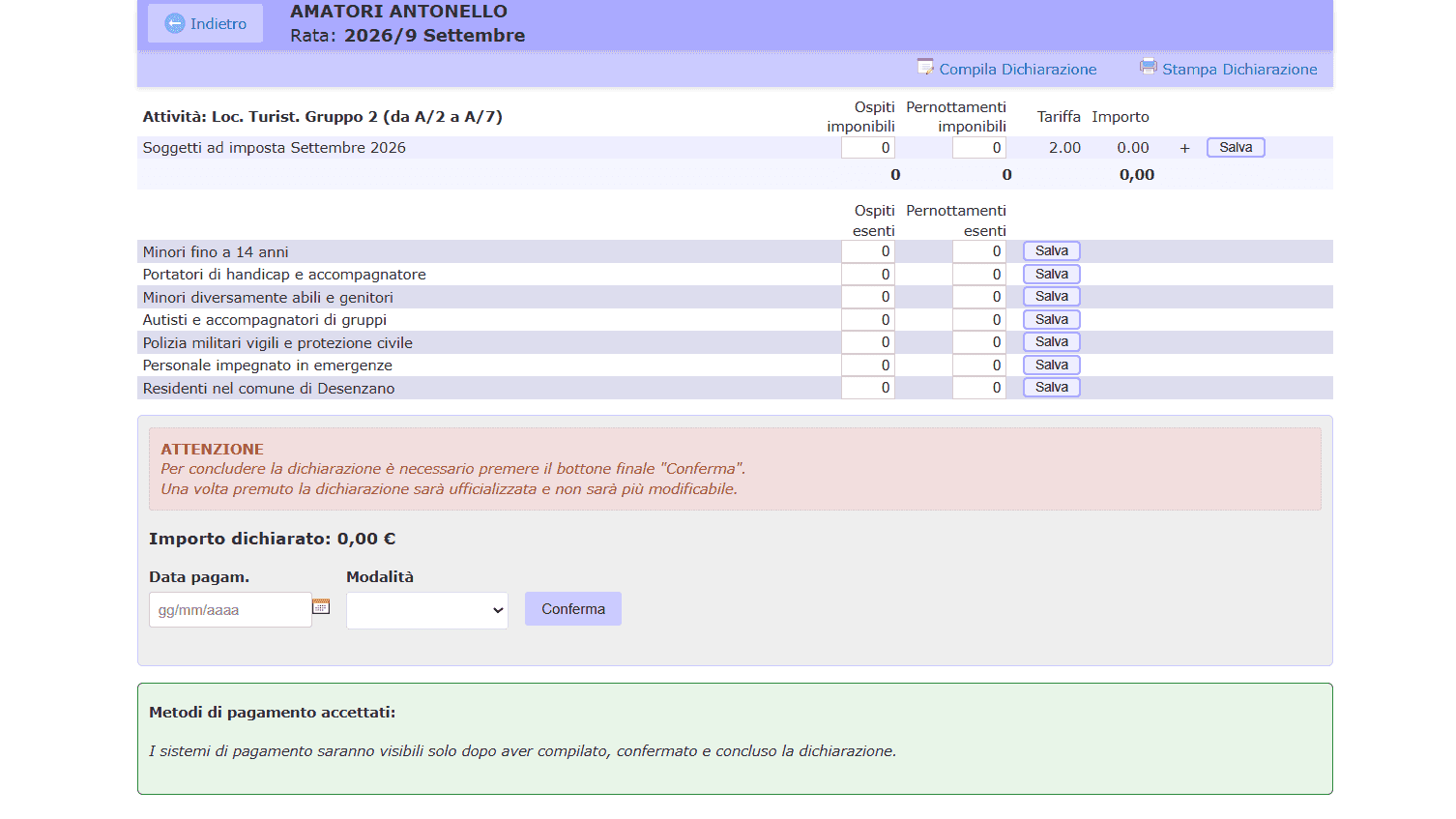This screenshot has height=819, width=1456.
Task: Click the Compila Dichiarazione form icon
Action: click(925, 67)
